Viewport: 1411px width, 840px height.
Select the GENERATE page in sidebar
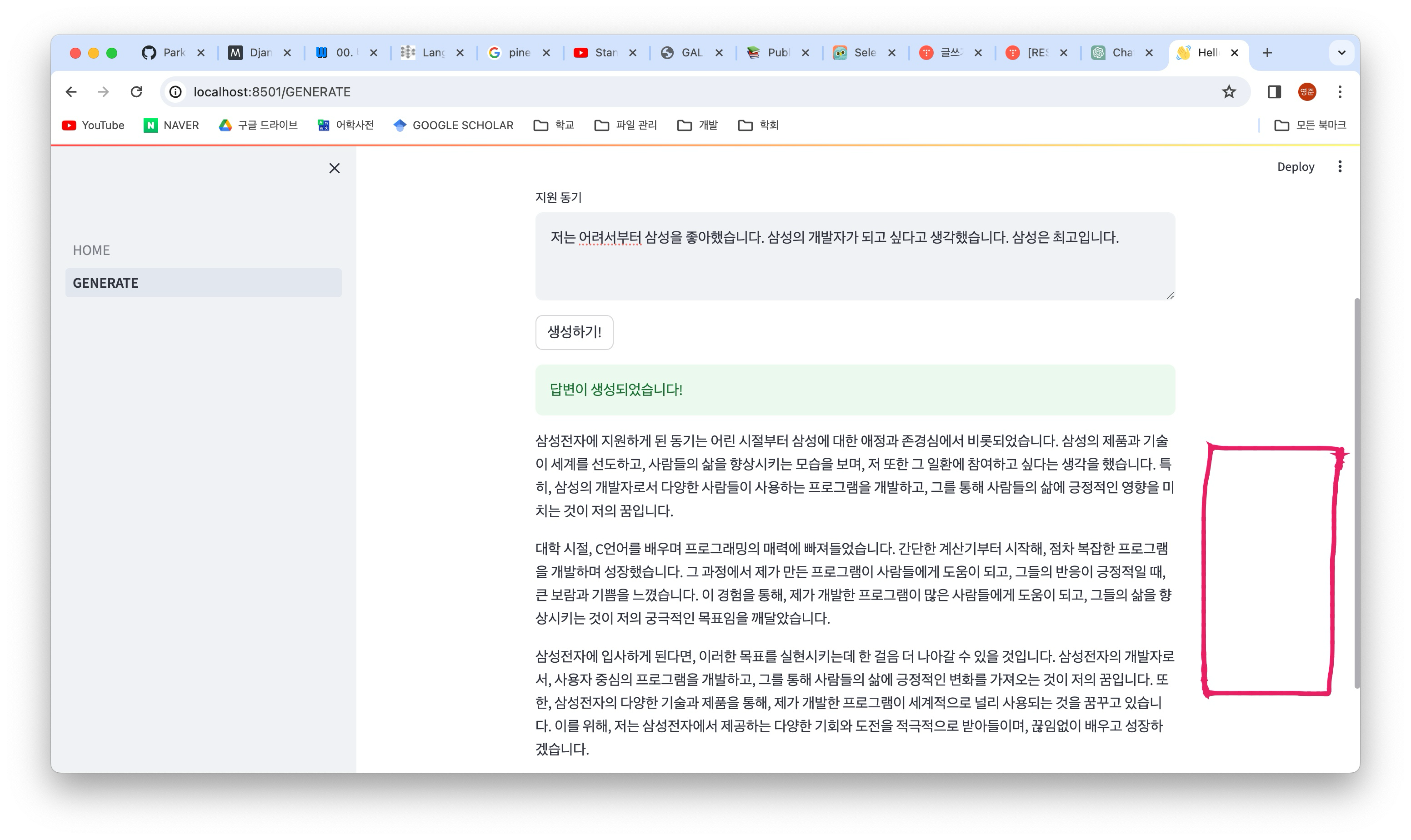coord(204,283)
